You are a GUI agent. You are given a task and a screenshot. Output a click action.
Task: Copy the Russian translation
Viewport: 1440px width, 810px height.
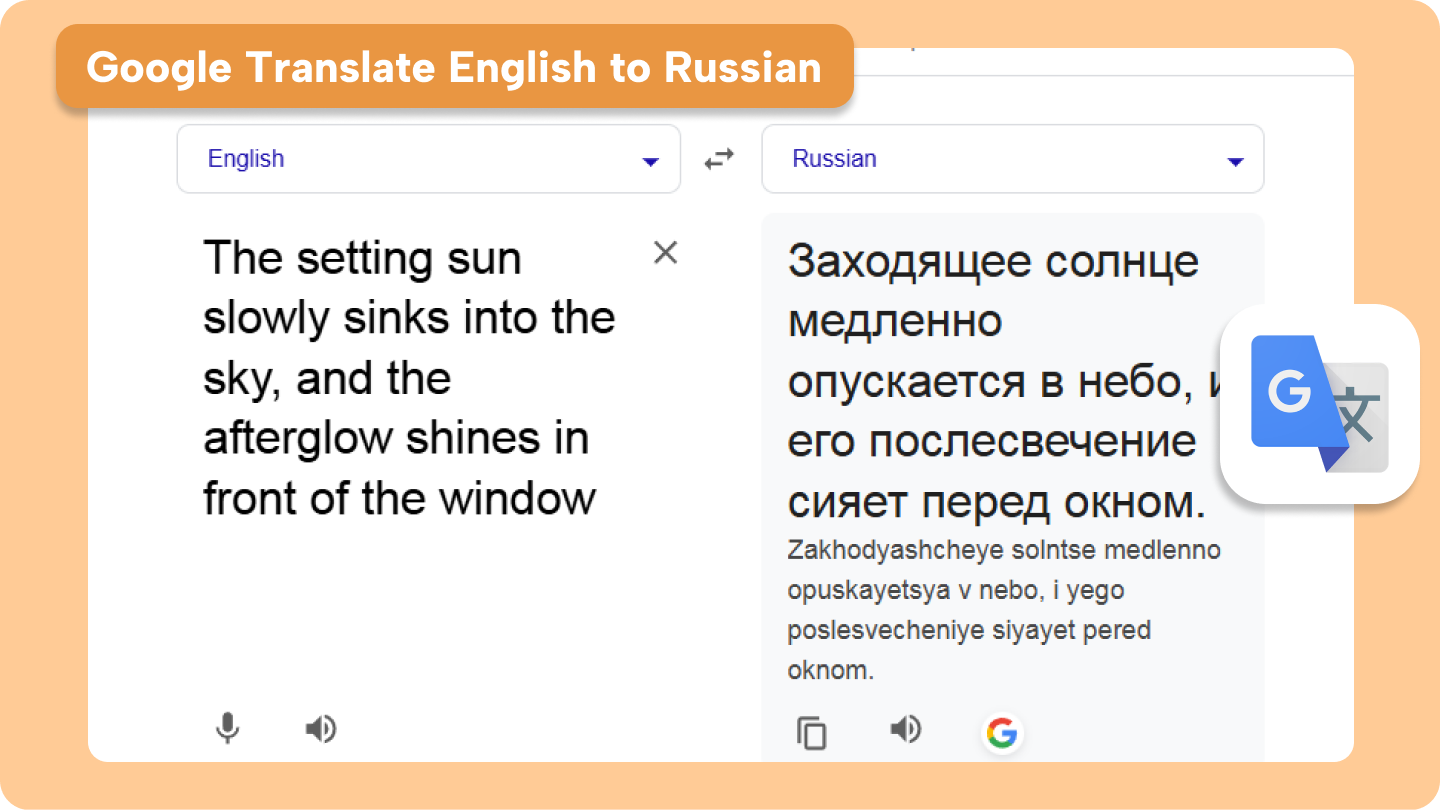tap(811, 732)
